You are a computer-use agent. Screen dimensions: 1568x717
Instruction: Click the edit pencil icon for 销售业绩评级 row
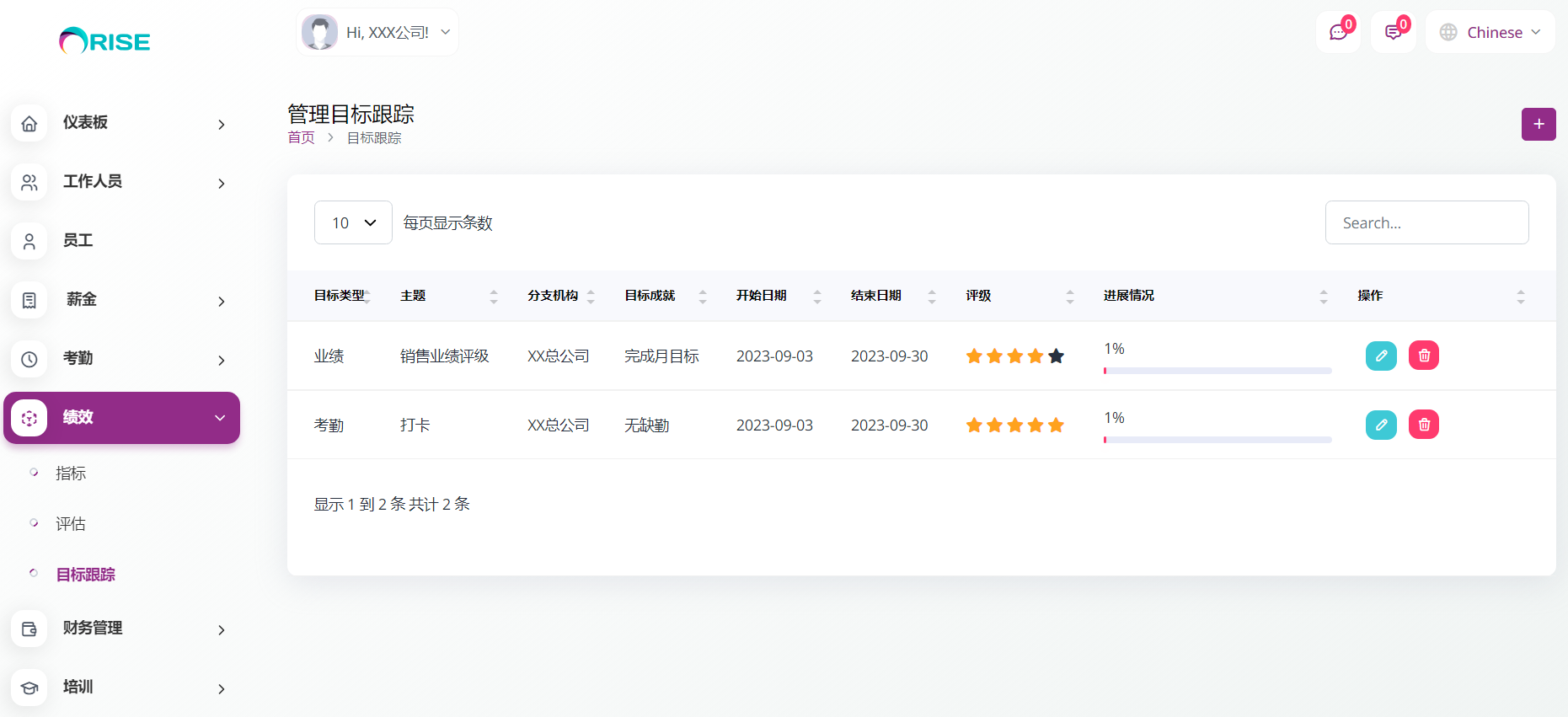pyautogui.click(x=1380, y=356)
